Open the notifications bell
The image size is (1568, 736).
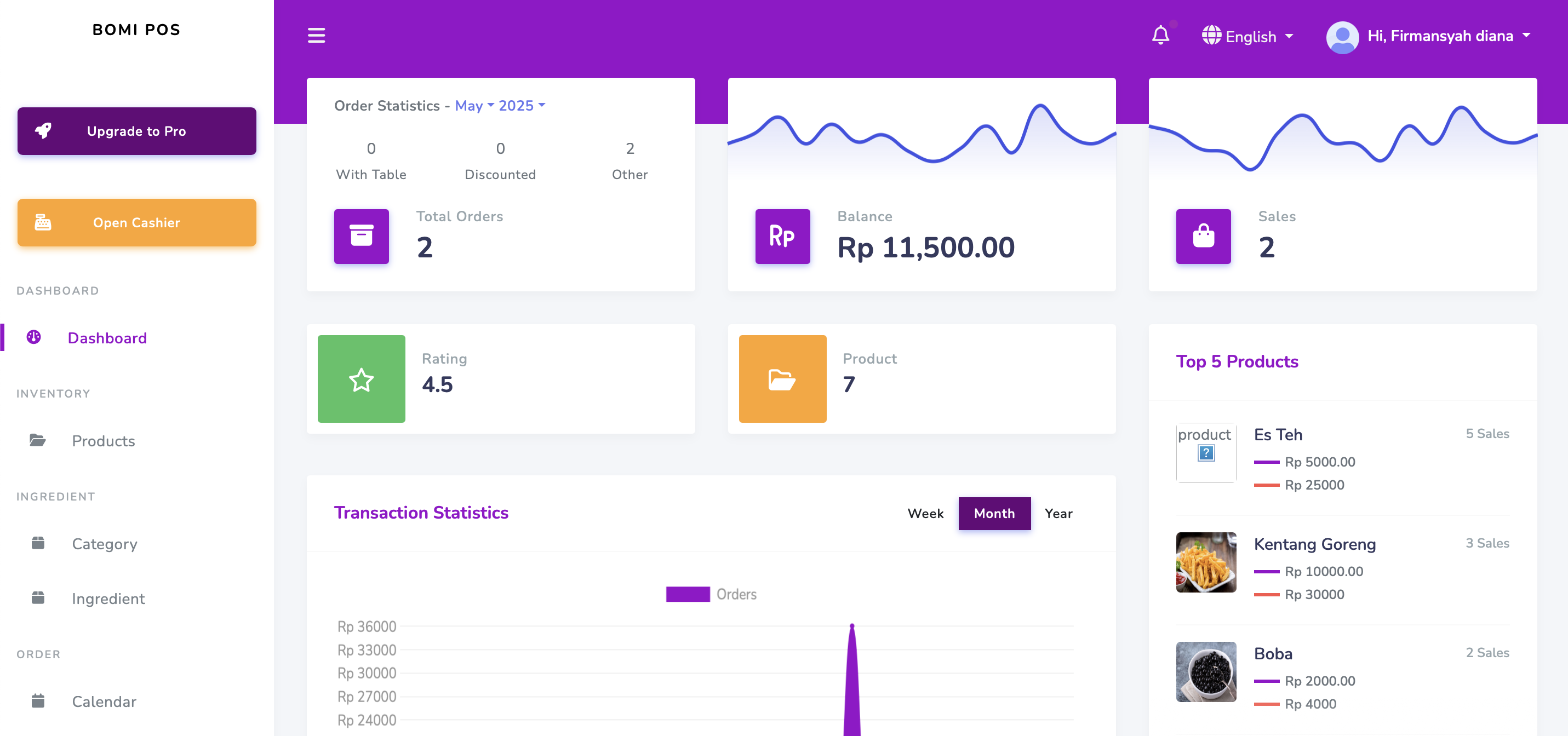click(x=1160, y=35)
